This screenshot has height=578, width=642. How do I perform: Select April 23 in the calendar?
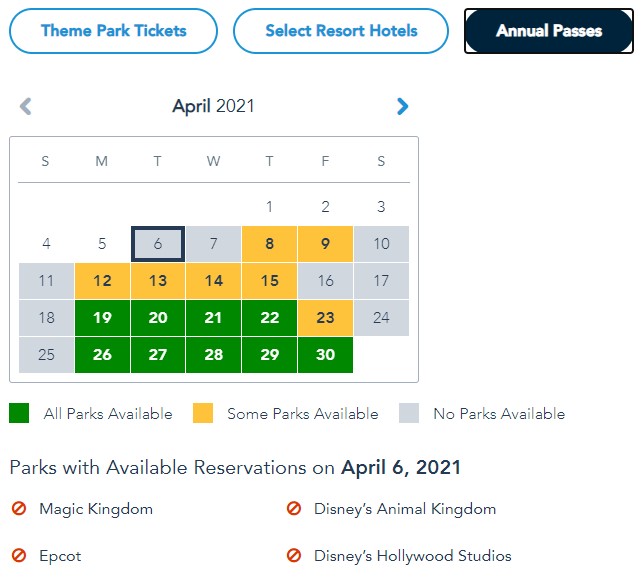point(326,318)
